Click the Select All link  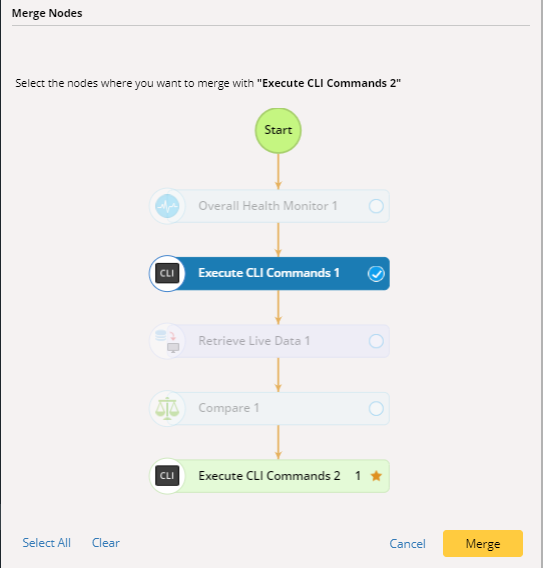[46, 543]
